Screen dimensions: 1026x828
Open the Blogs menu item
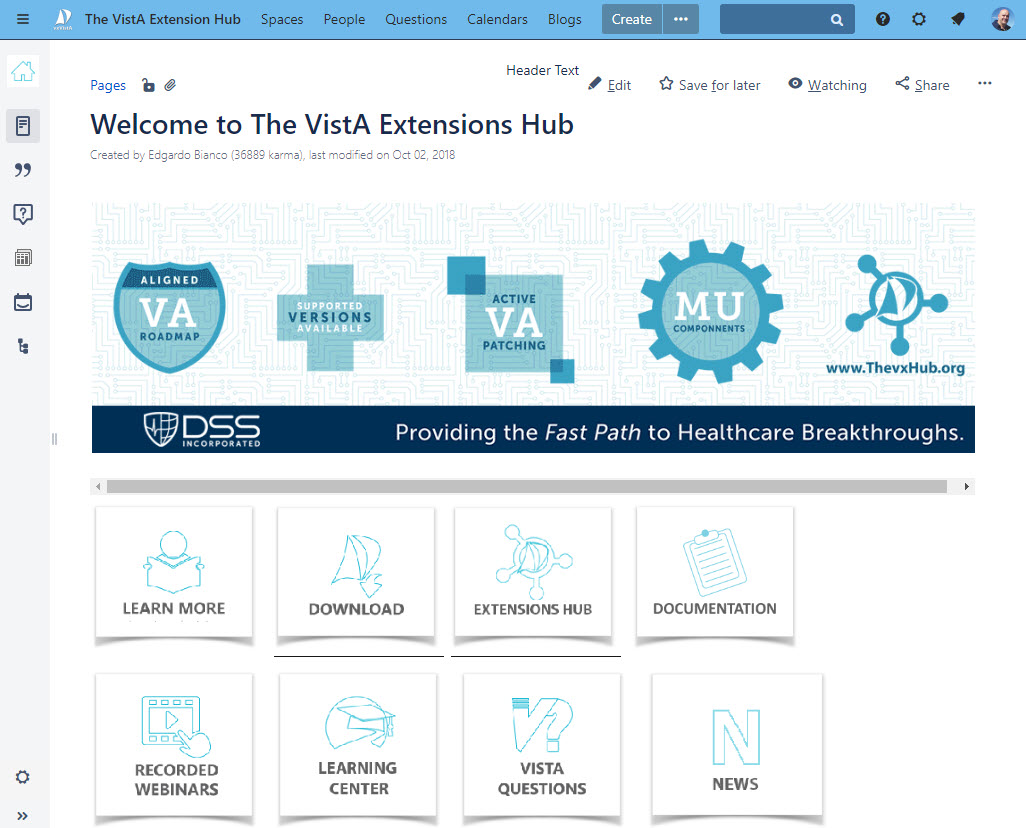pyautogui.click(x=565, y=19)
